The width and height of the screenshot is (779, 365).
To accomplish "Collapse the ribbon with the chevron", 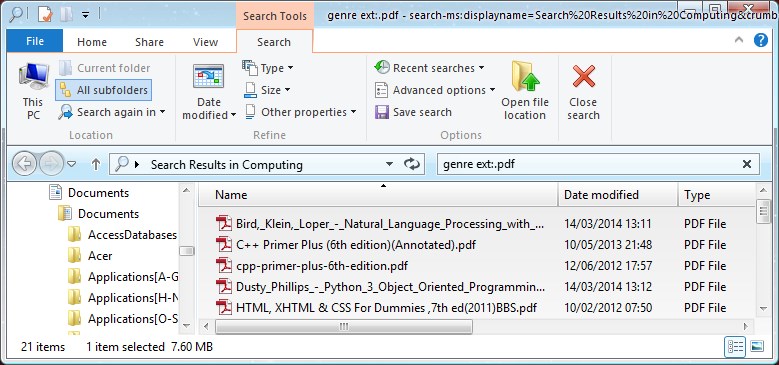I will click(x=739, y=41).
